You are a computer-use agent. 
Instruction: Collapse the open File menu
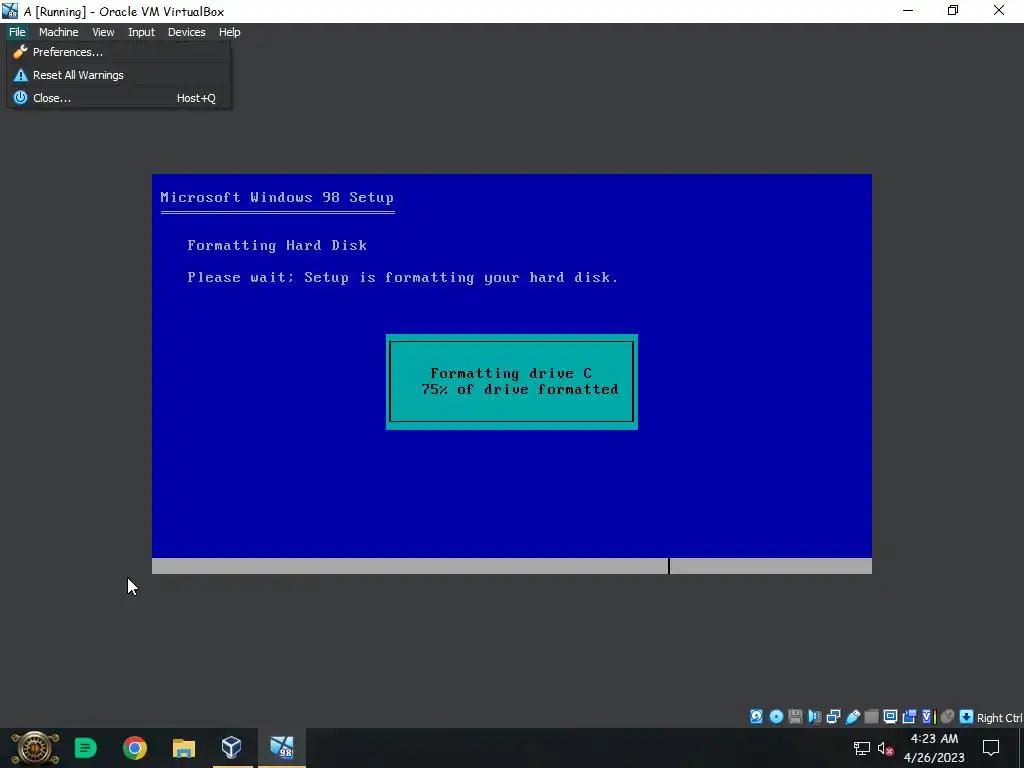(x=17, y=32)
